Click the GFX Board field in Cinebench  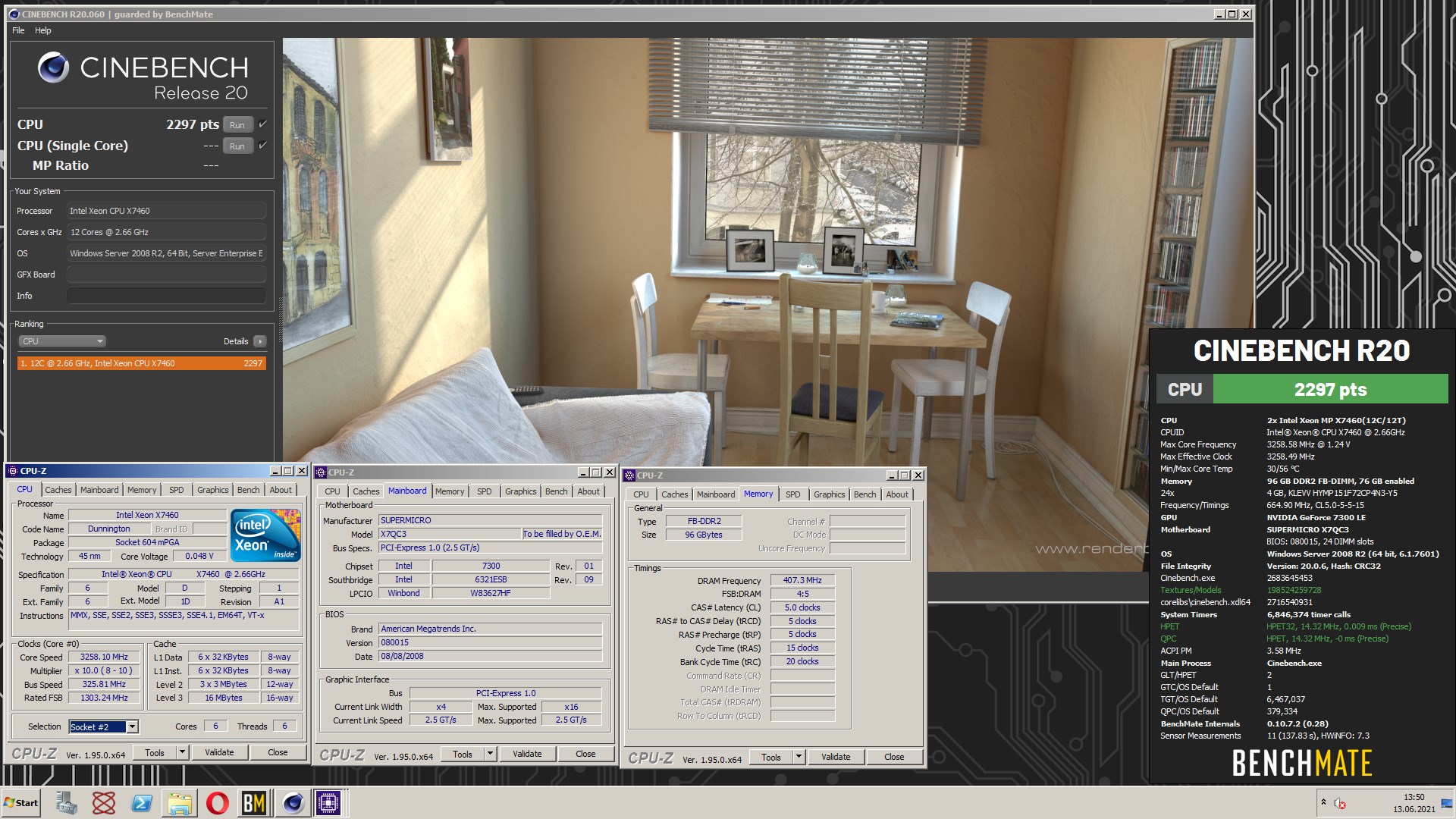click(x=166, y=275)
